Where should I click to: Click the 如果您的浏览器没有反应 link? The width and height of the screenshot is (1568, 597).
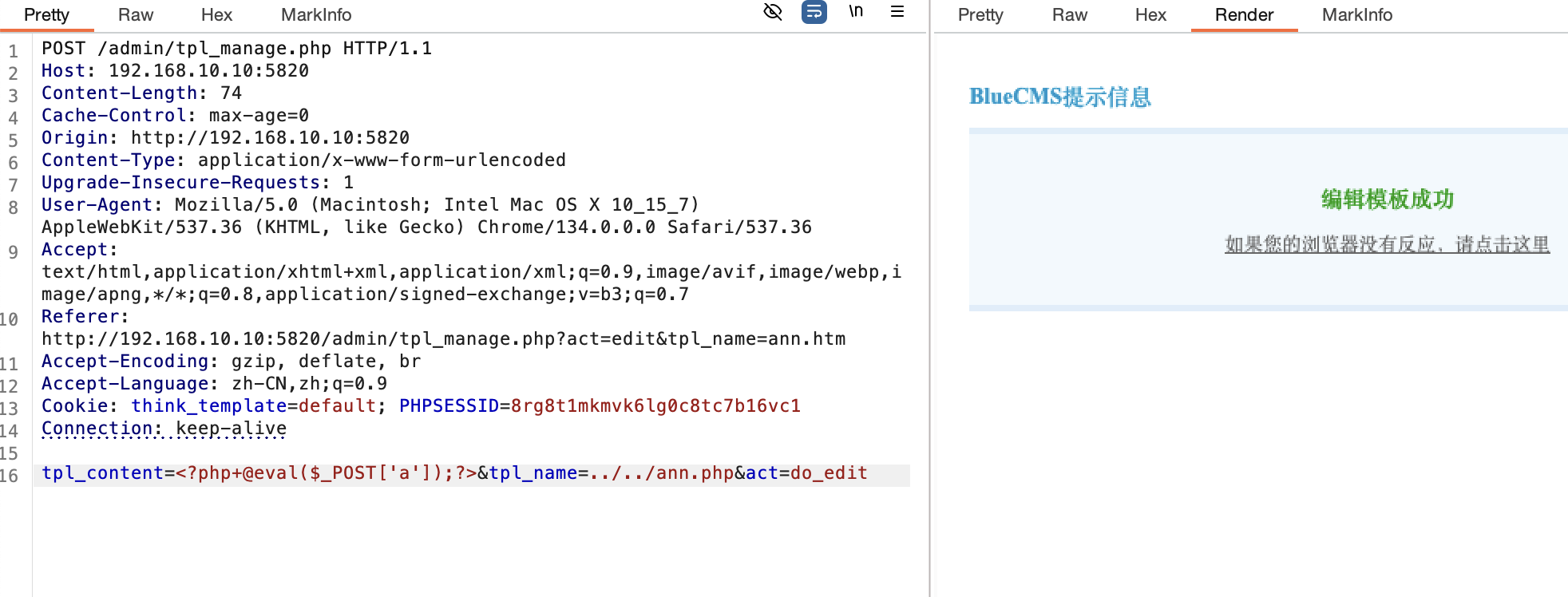(1387, 244)
